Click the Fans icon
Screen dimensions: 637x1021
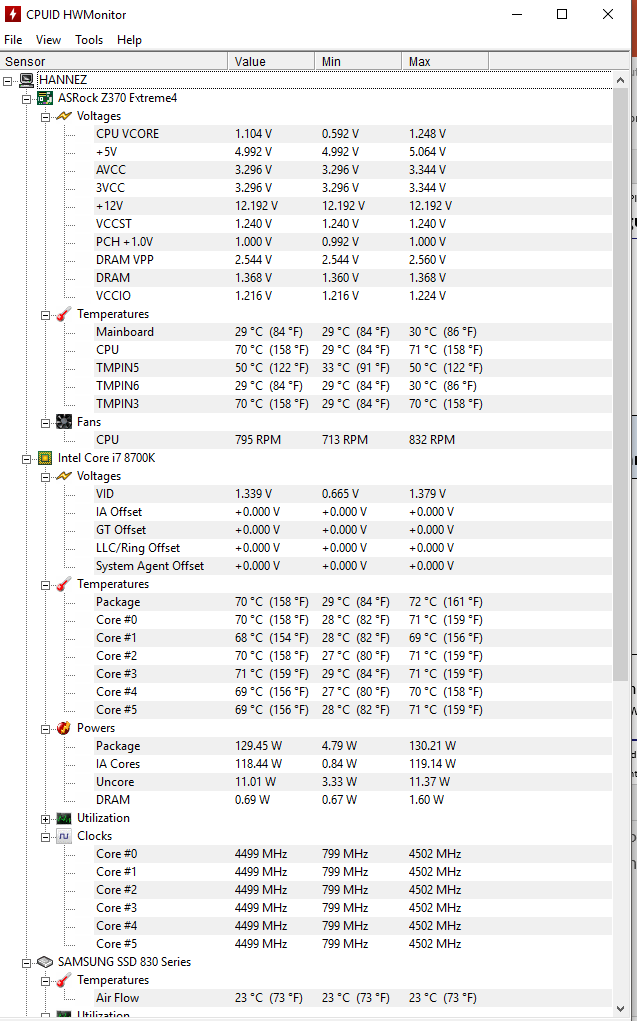[x=63, y=422]
